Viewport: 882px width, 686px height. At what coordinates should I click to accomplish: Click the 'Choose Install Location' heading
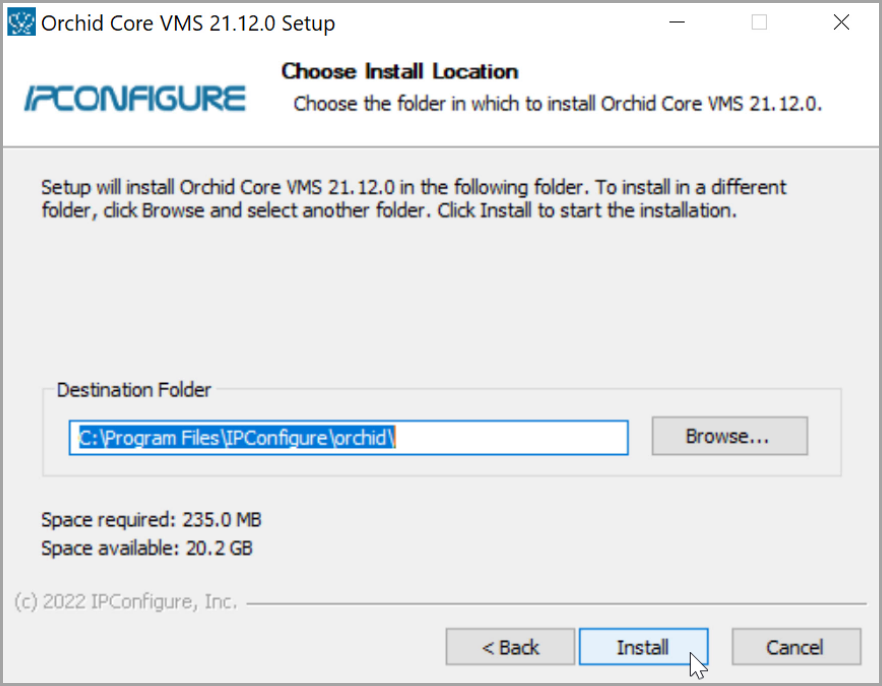[x=400, y=71]
